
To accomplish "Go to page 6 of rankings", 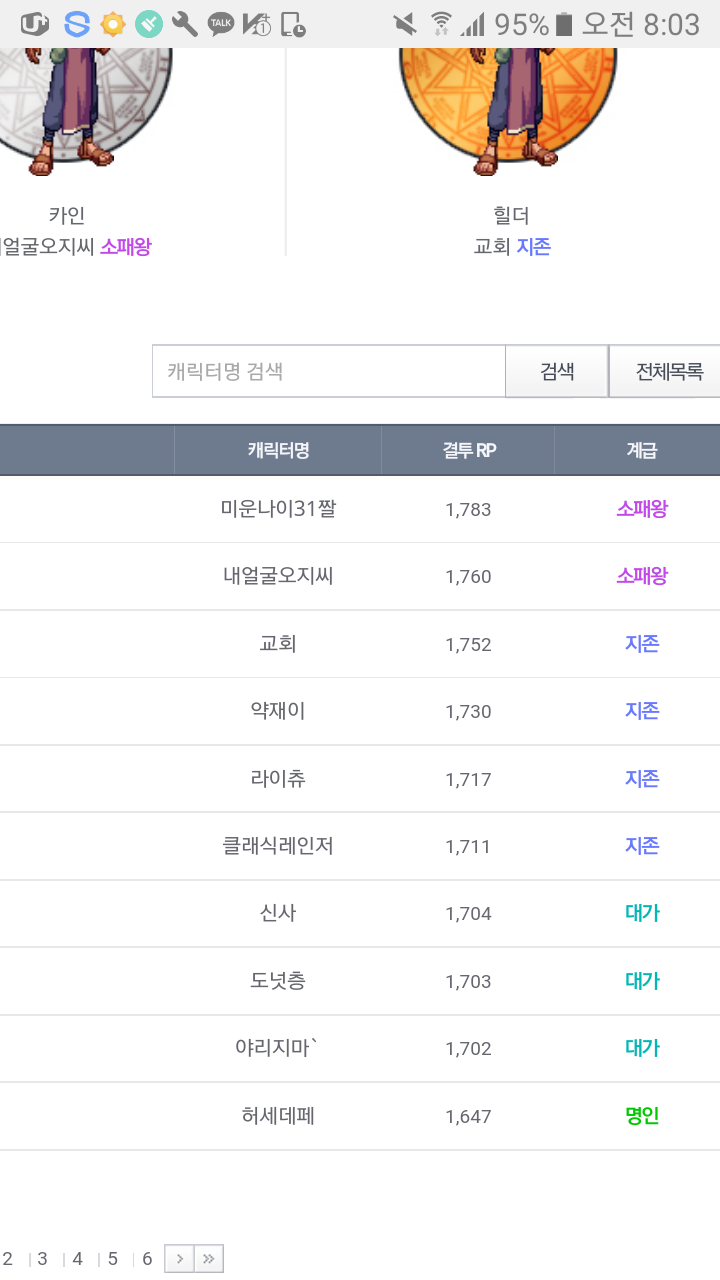I will coord(147,1259).
